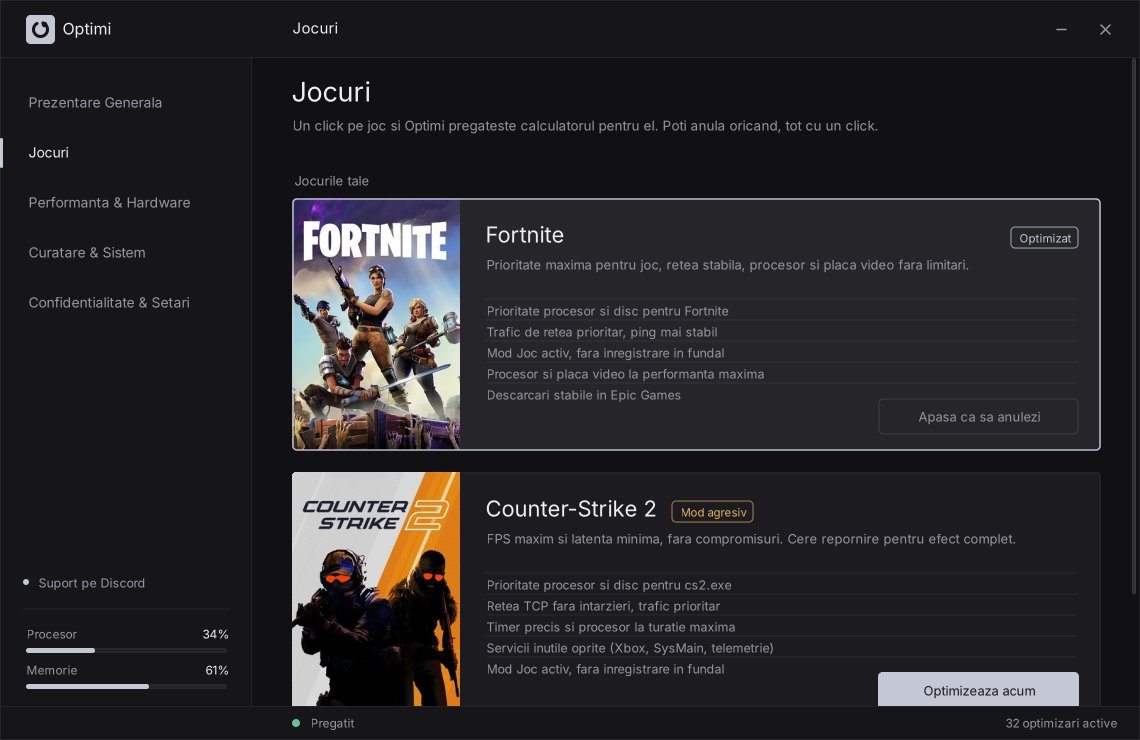Go to Performanta & Hardware

[109, 203]
